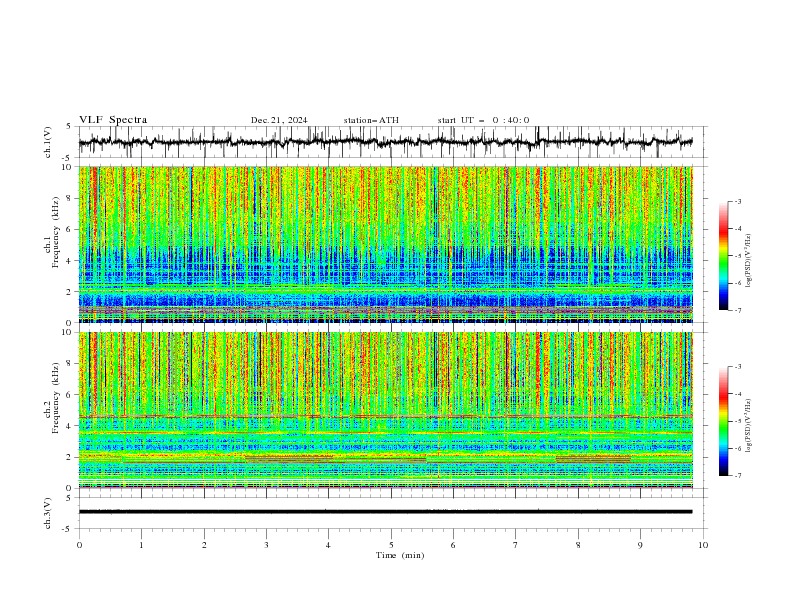Image resolution: width=792 pixels, height=612 pixels.
Task: Click the "Time (min)" axis label
Action: coord(400,555)
